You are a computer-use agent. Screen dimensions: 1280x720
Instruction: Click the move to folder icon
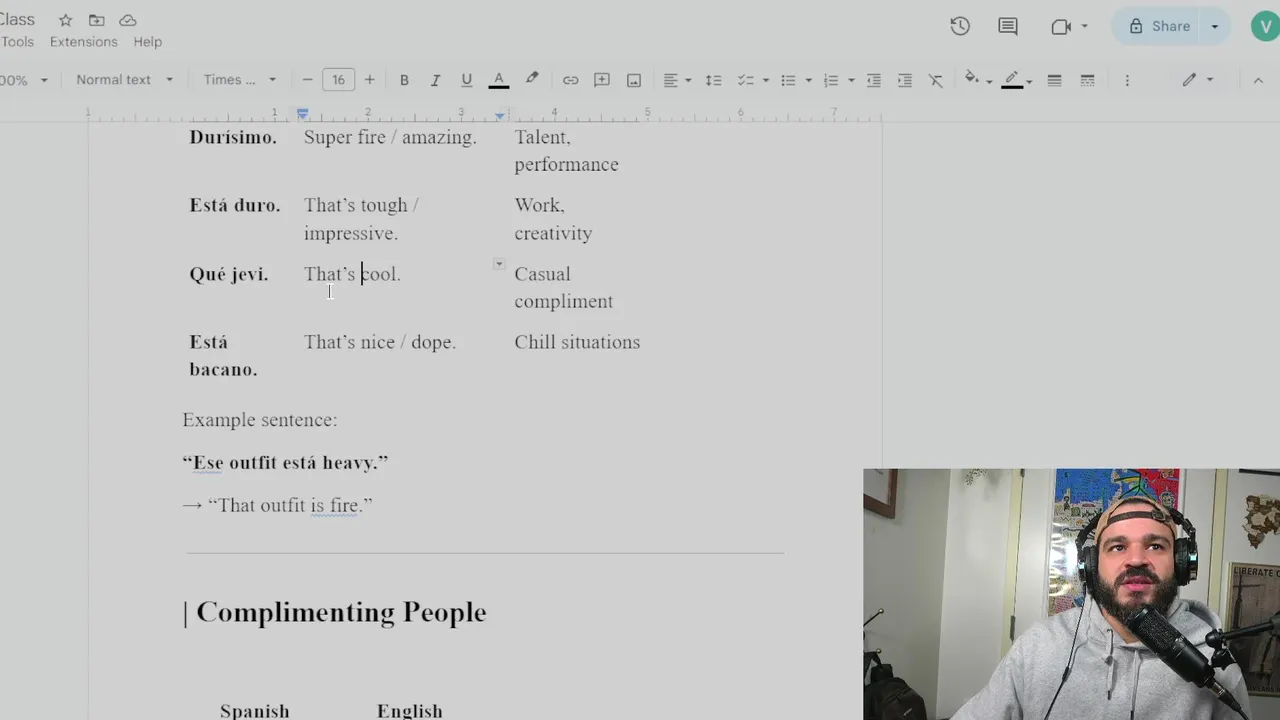coord(96,20)
